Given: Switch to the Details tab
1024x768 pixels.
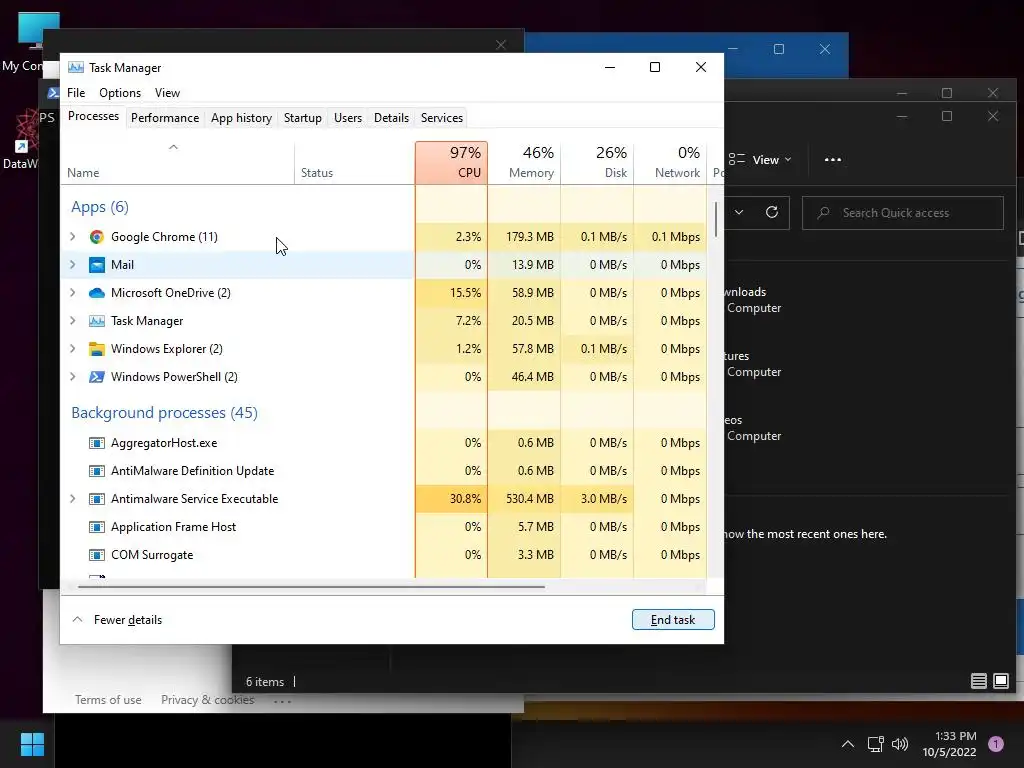Looking at the screenshot, I should click(x=391, y=118).
